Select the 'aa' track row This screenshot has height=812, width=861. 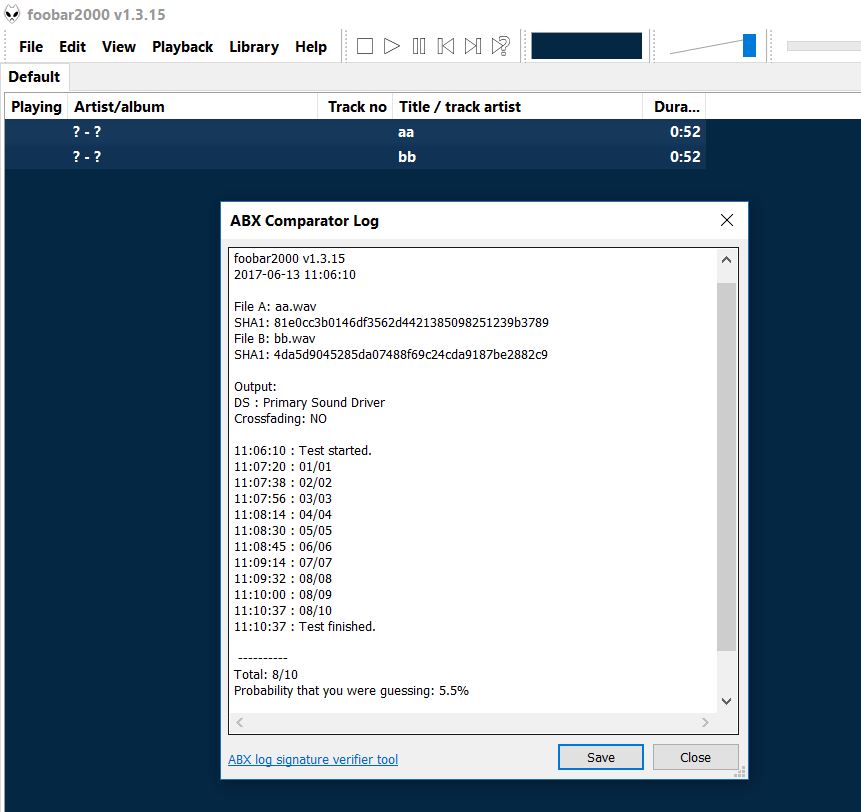[x=355, y=132]
